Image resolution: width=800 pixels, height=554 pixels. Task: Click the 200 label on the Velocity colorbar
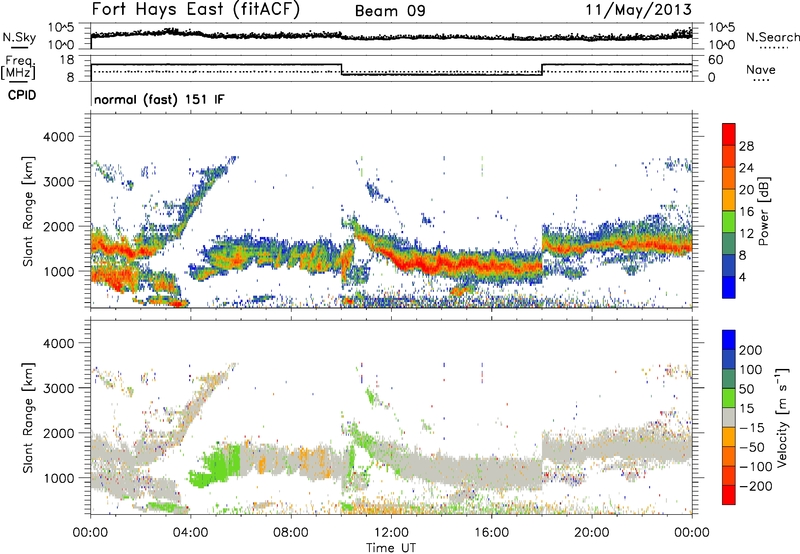click(x=751, y=350)
